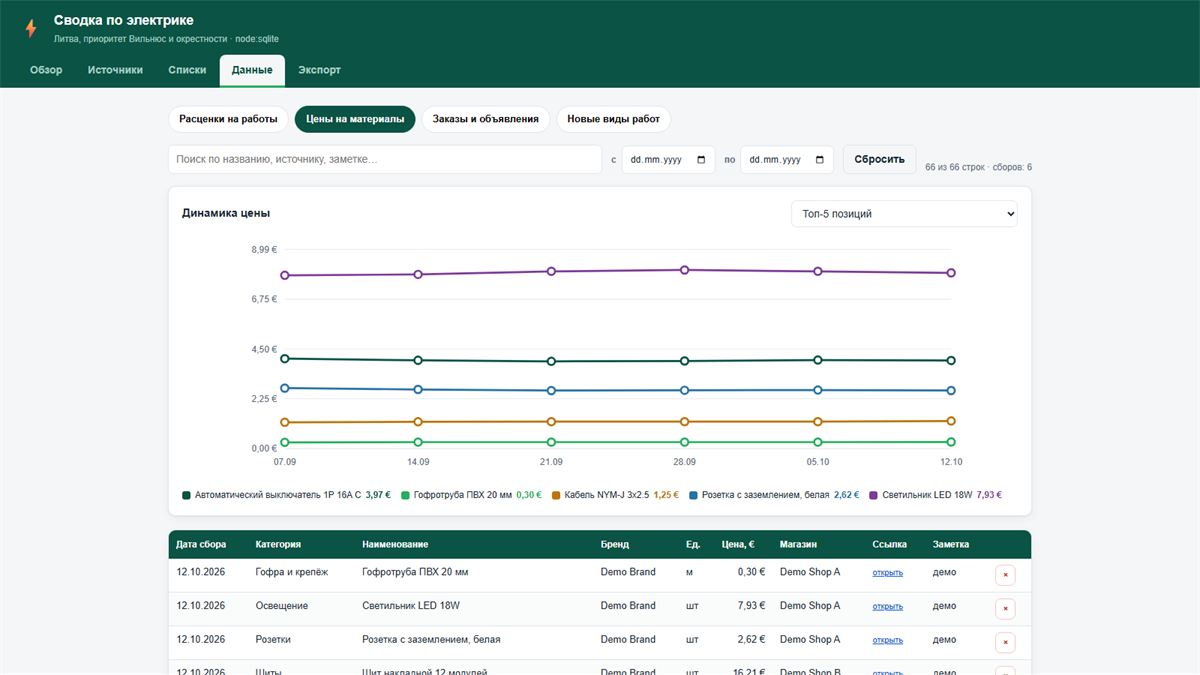The height and width of the screenshot is (675, 1200).
Task: Click the dark green Автоматический выключатель legend swatch
Action: pyautogui.click(x=186, y=495)
